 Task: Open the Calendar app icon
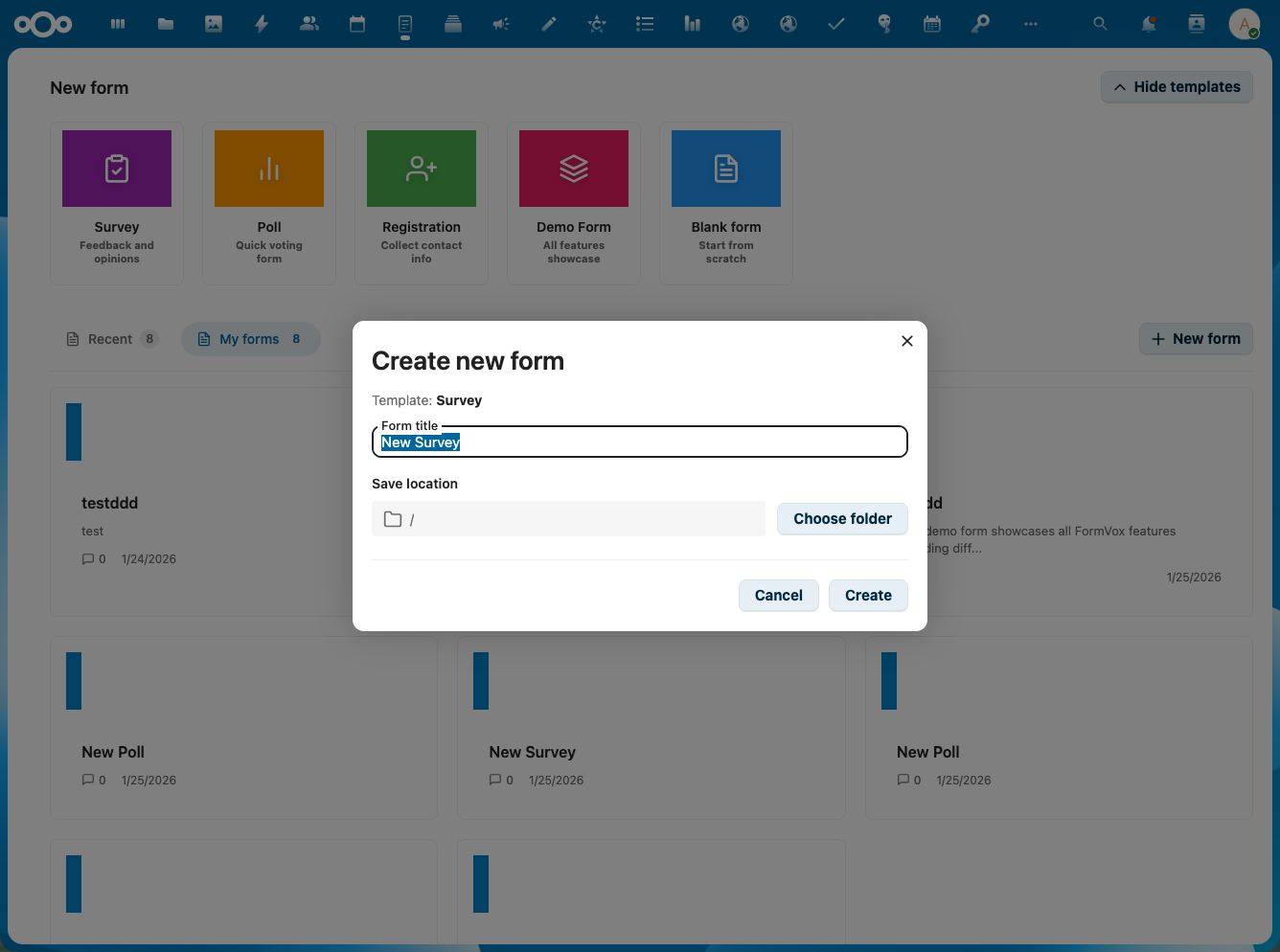coord(356,24)
